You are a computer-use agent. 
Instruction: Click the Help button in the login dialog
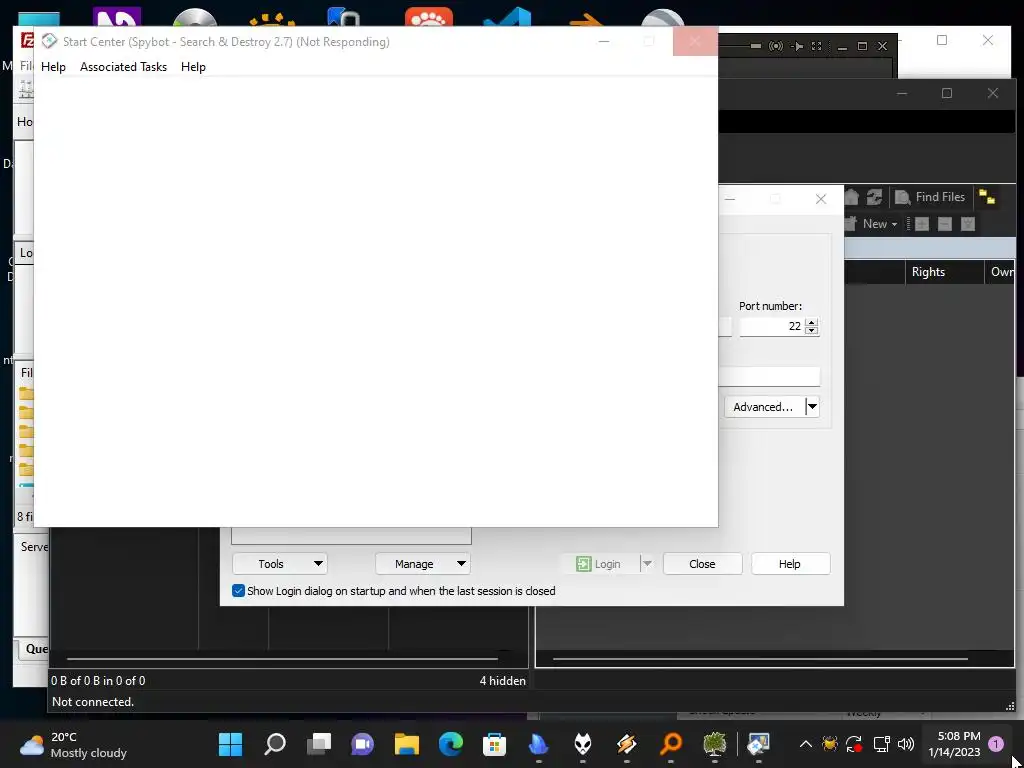pyautogui.click(x=790, y=564)
